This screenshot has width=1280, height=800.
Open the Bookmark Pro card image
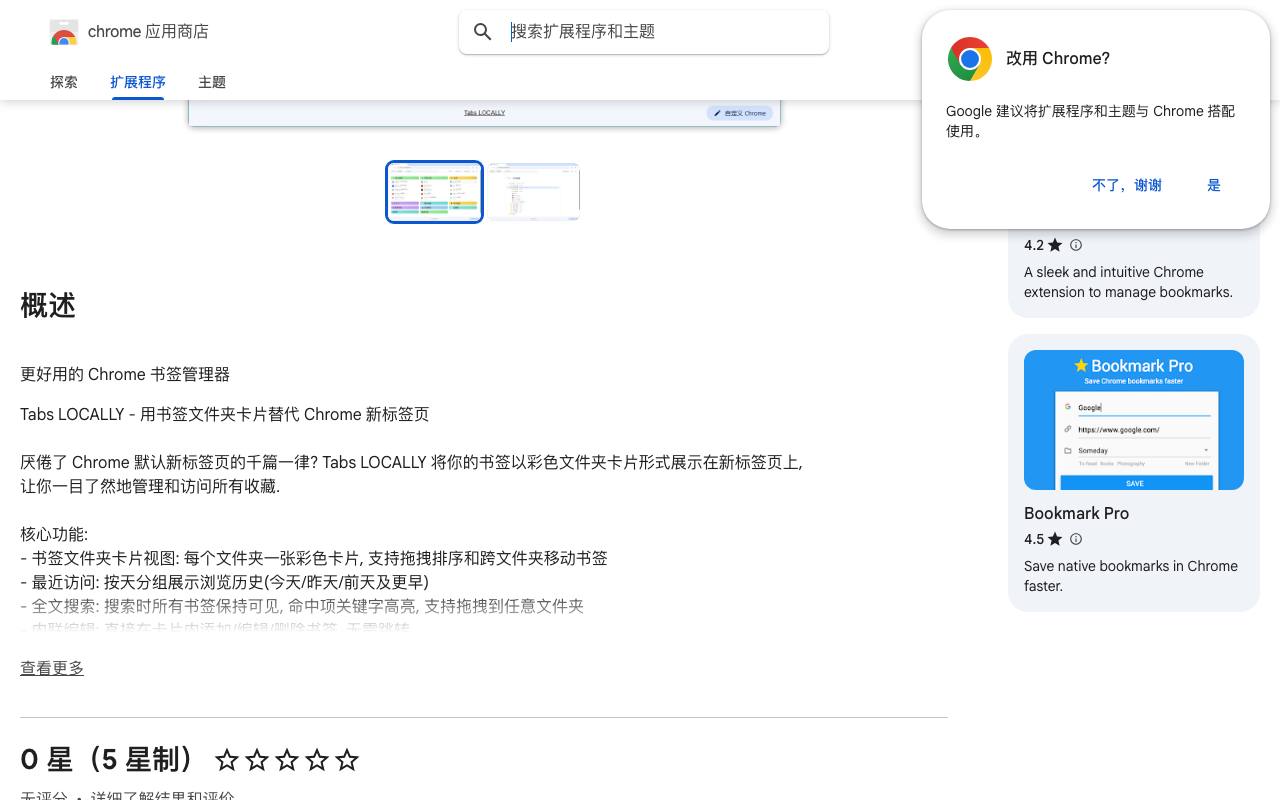[x=1134, y=420]
